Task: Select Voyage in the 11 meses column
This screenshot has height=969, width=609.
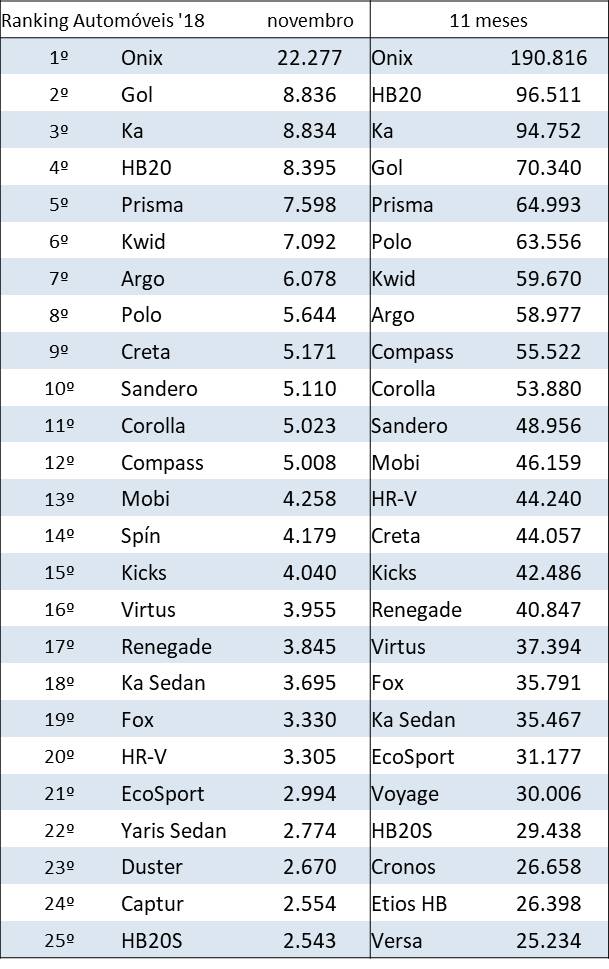Action: coord(404,794)
